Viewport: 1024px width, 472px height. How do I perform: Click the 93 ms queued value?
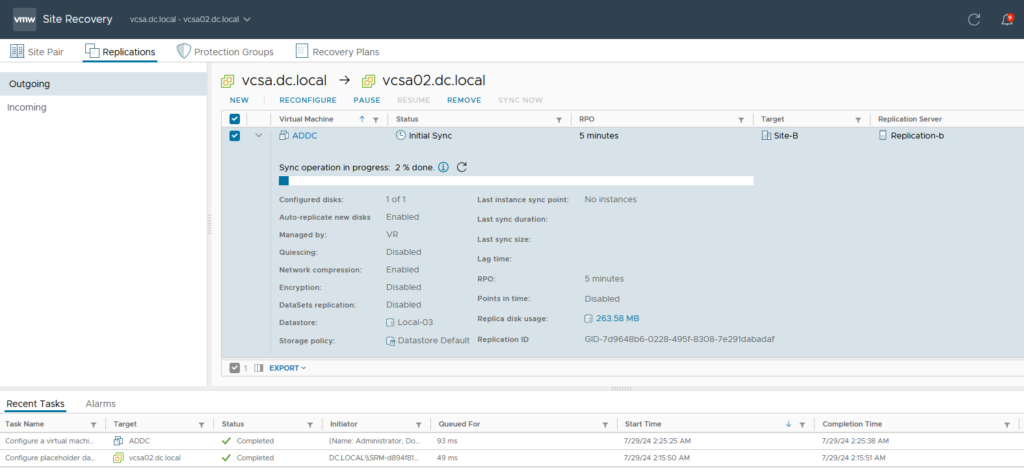pos(447,441)
